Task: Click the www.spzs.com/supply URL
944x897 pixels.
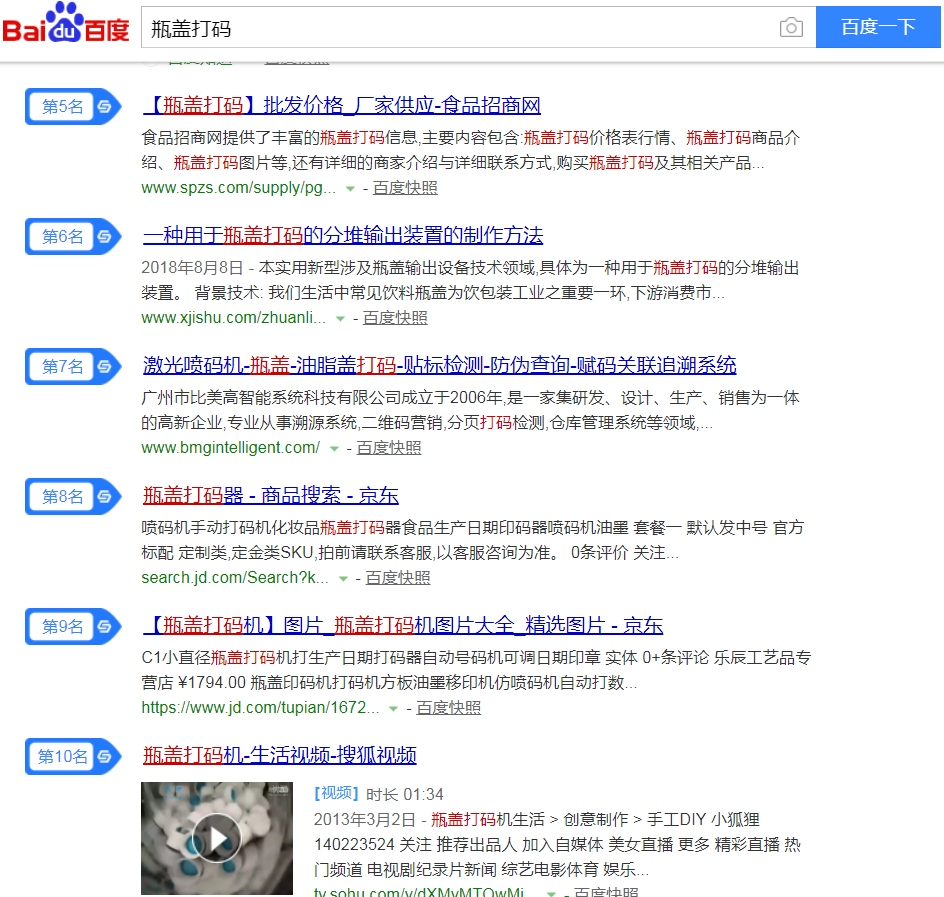Action: [238, 188]
